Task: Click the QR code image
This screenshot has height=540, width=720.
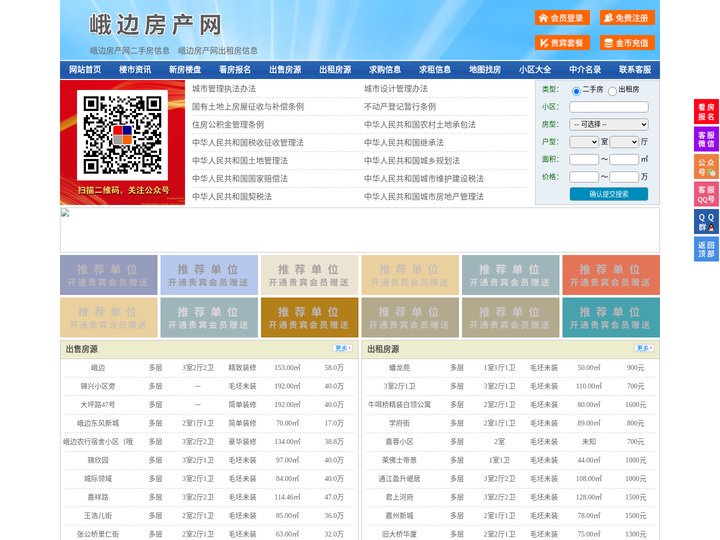Action: click(x=123, y=135)
